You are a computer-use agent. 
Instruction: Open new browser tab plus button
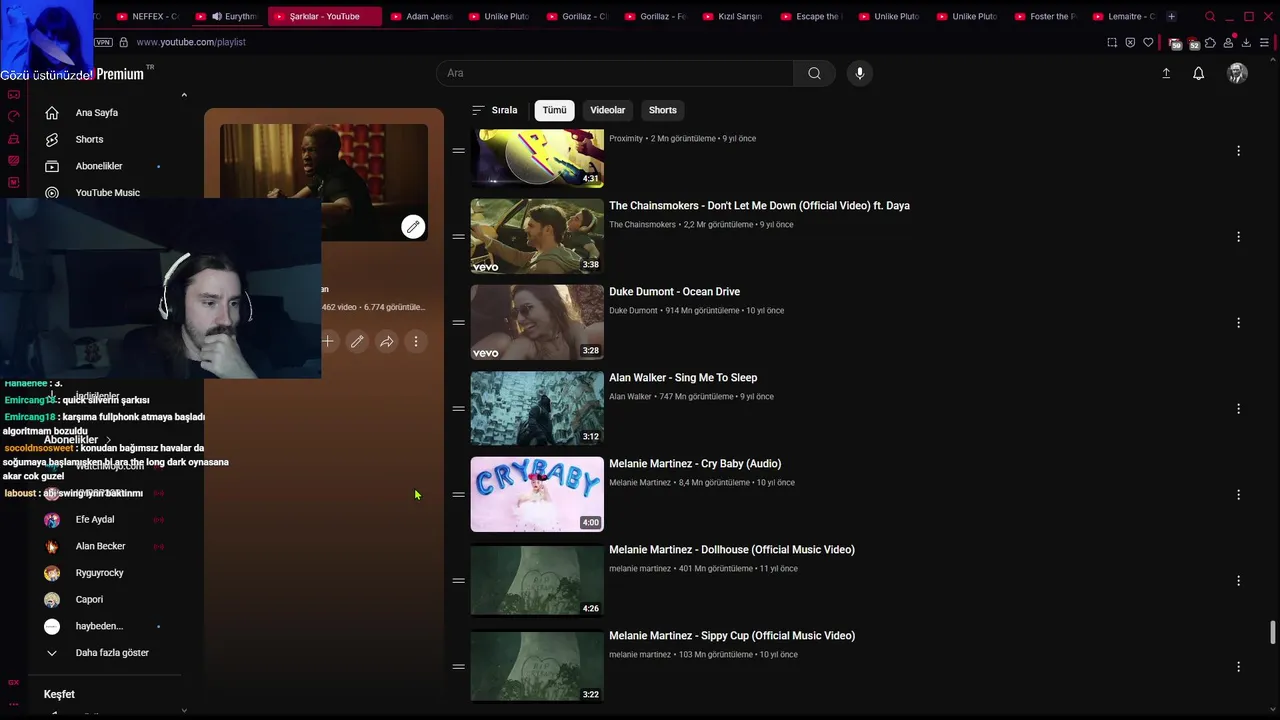pos(1171,17)
